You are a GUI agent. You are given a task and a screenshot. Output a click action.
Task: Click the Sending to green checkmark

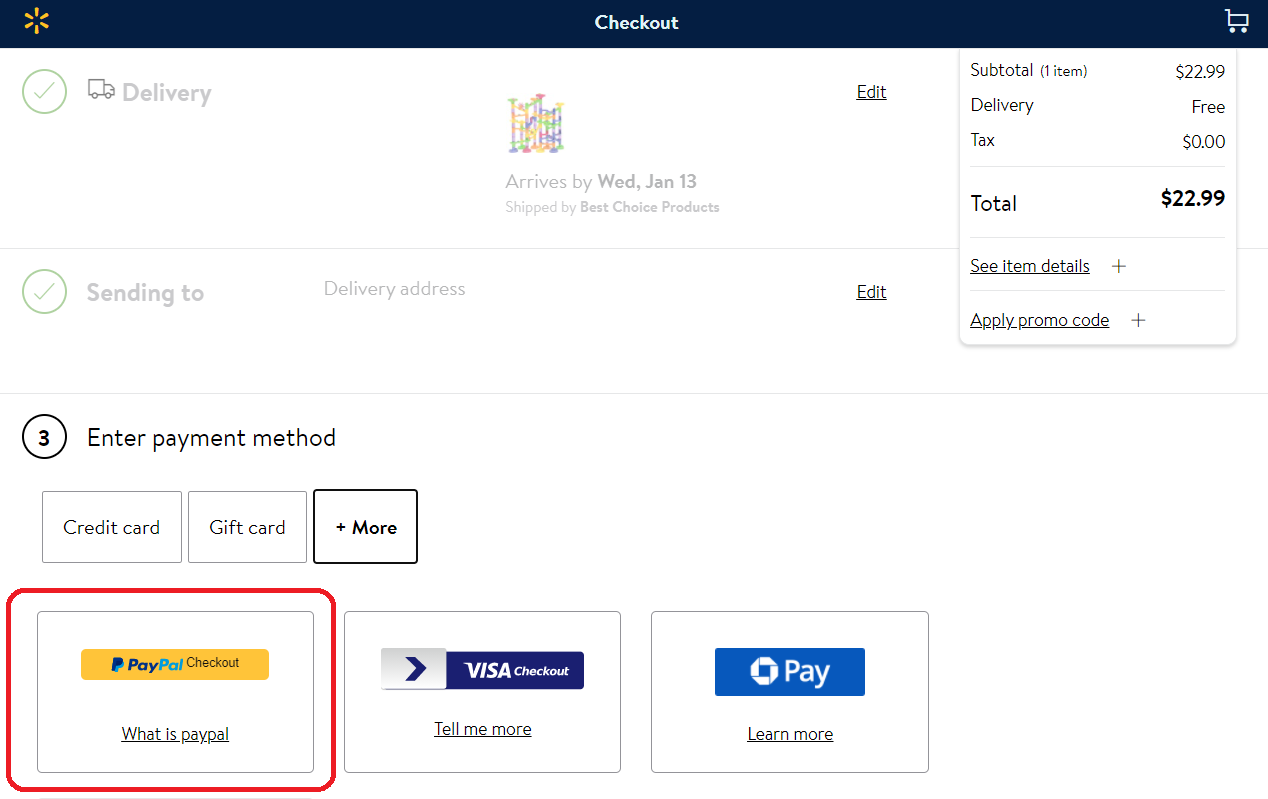(x=44, y=292)
